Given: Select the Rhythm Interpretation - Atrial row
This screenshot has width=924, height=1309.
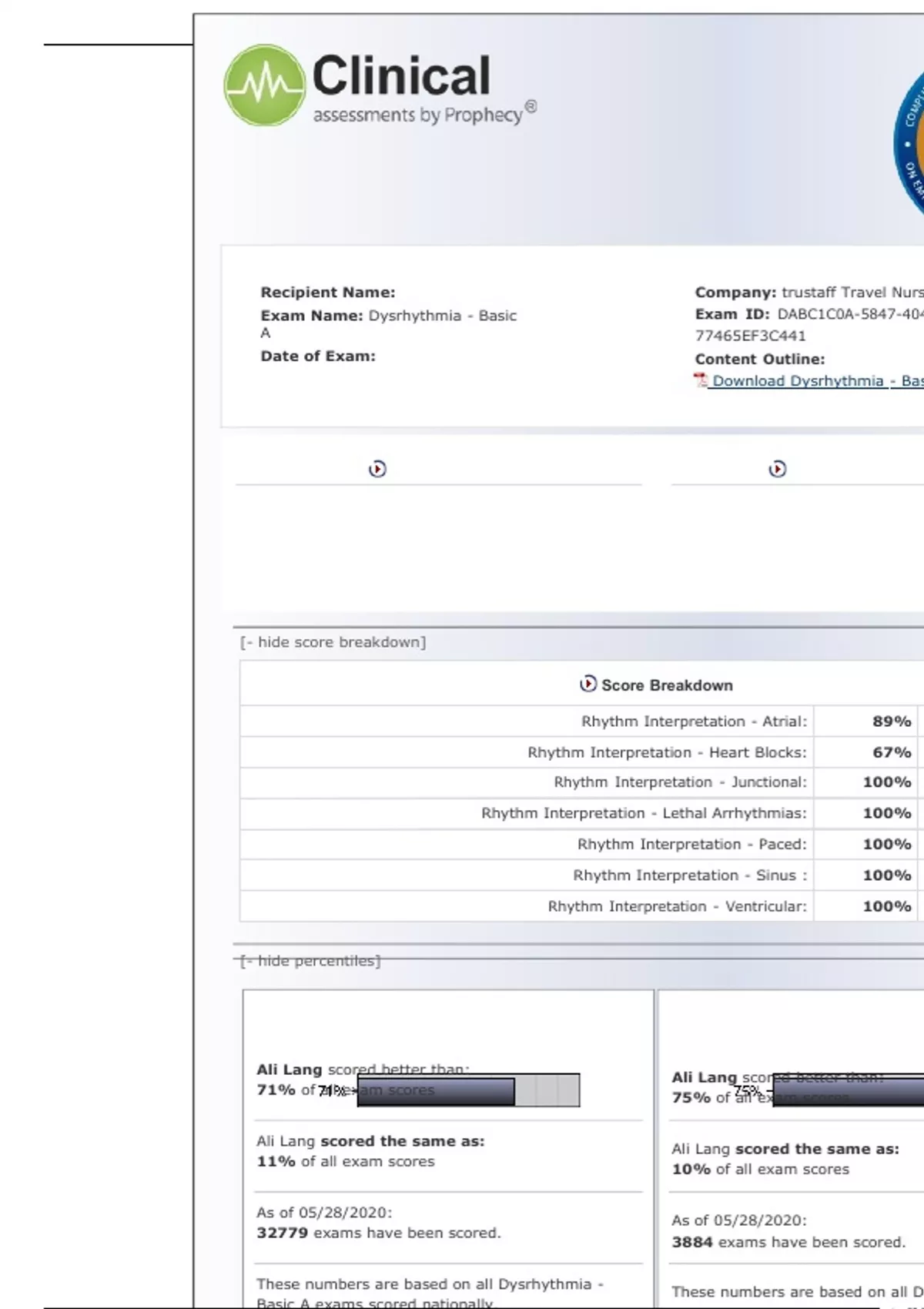Looking at the screenshot, I should click(694, 721).
